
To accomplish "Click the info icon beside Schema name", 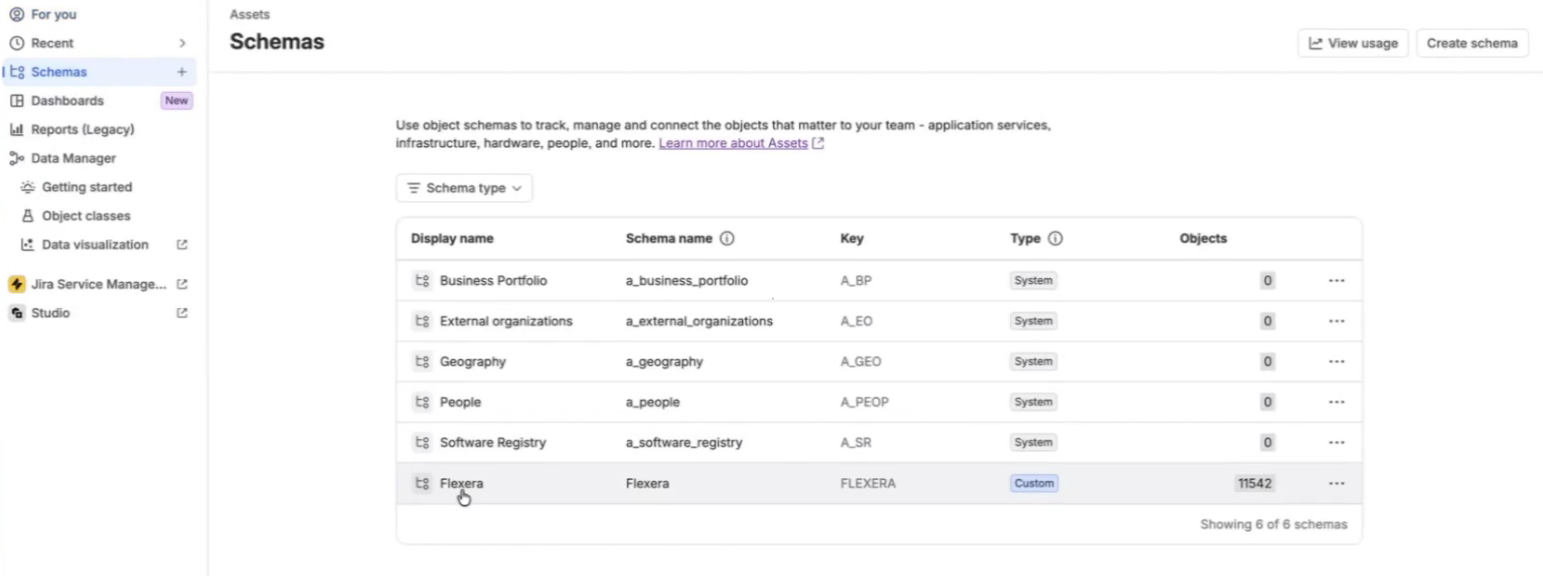I will tap(727, 239).
